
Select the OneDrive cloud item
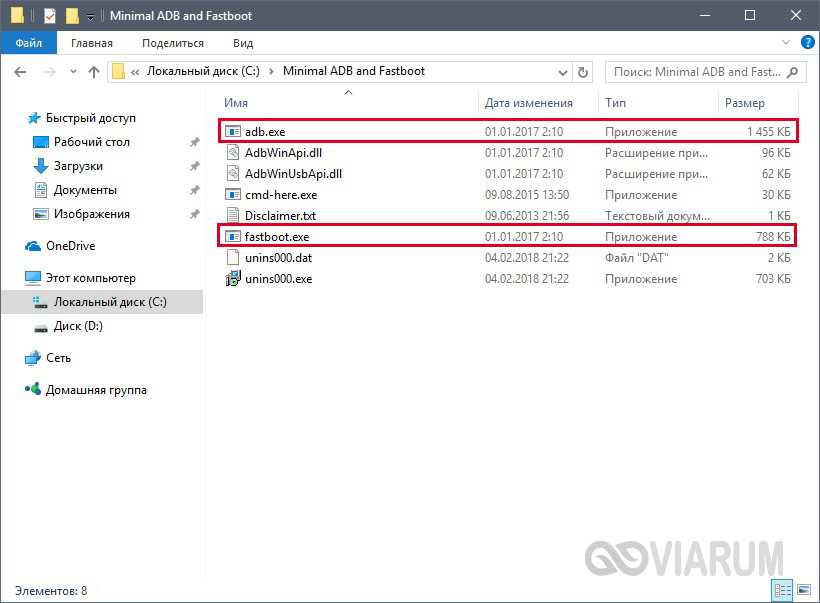tap(70, 246)
